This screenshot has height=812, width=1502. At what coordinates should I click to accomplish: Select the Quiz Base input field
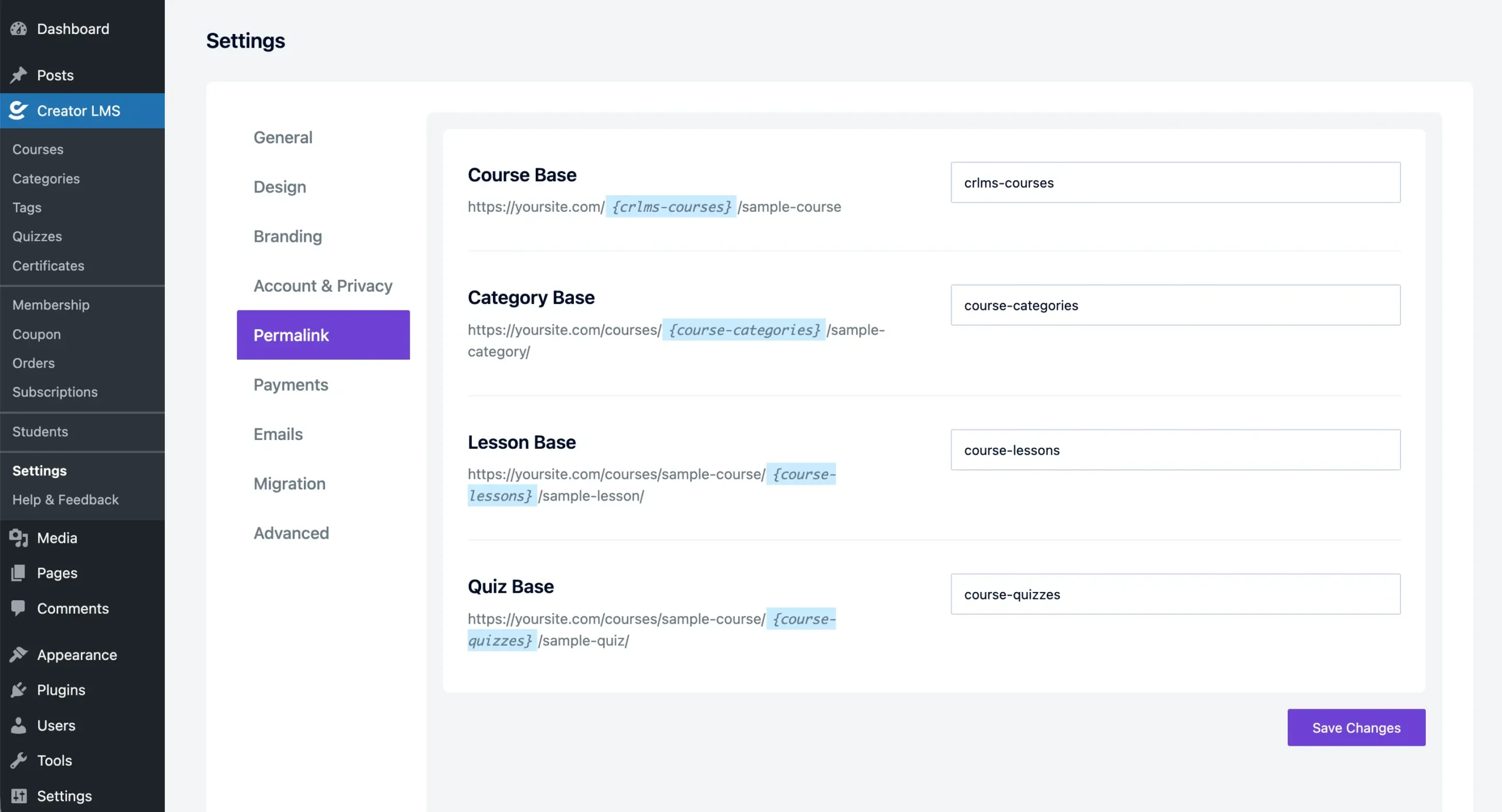point(1175,594)
